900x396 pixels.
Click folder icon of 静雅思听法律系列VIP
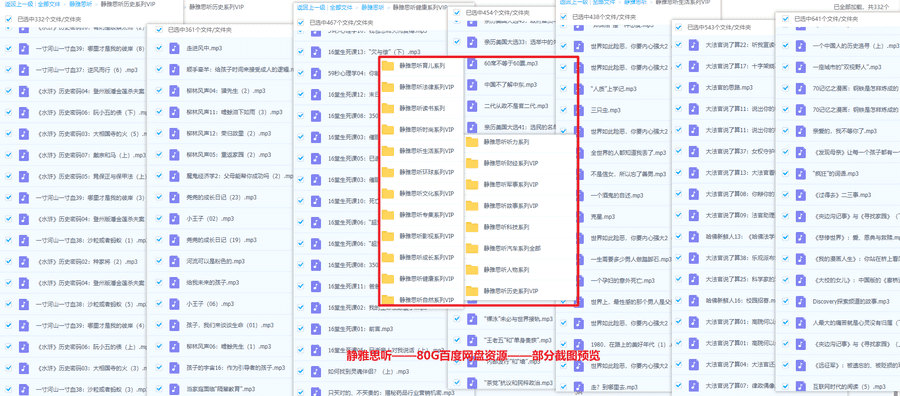tap(388, 87)
